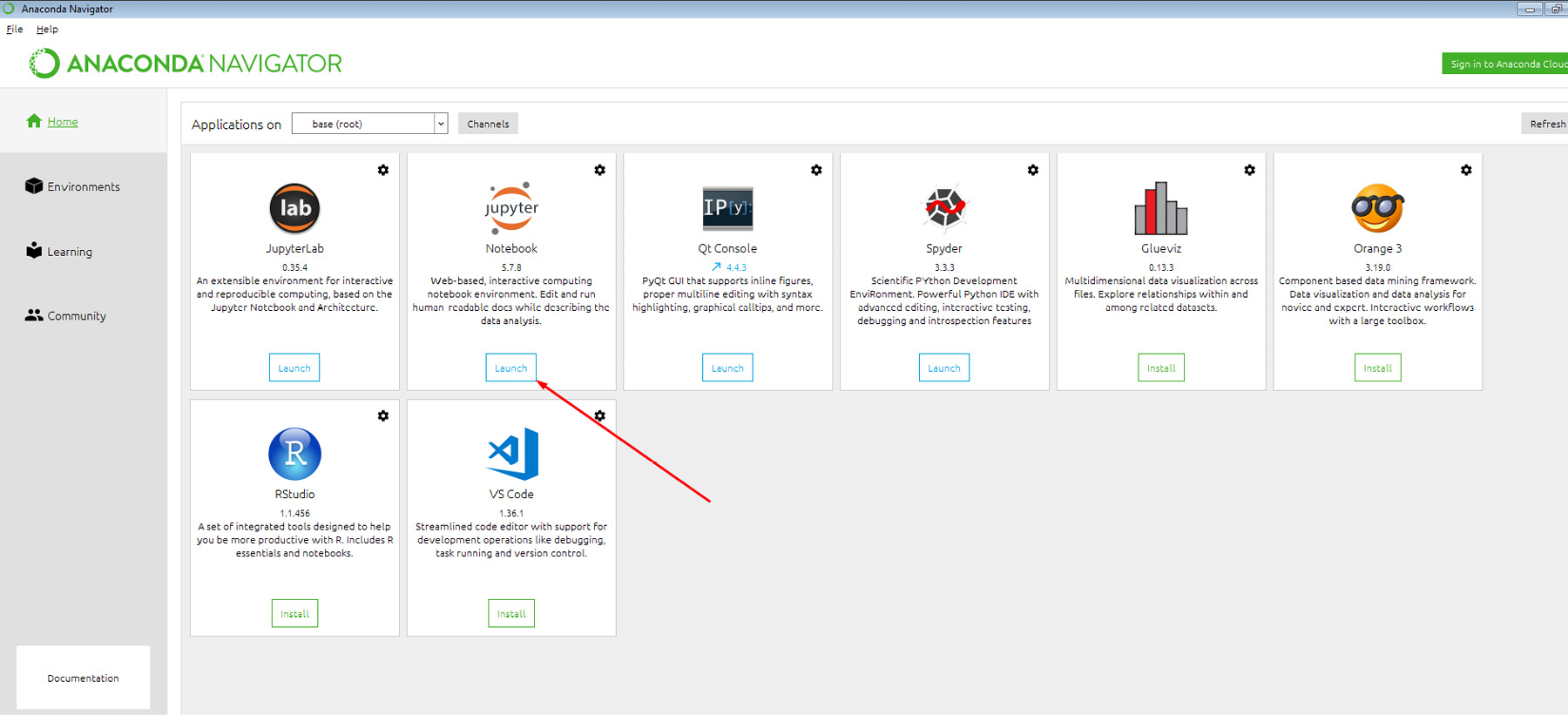1568x715 pixels.
Task: Open VS Code gear options
Action: (x=599, y=415)
